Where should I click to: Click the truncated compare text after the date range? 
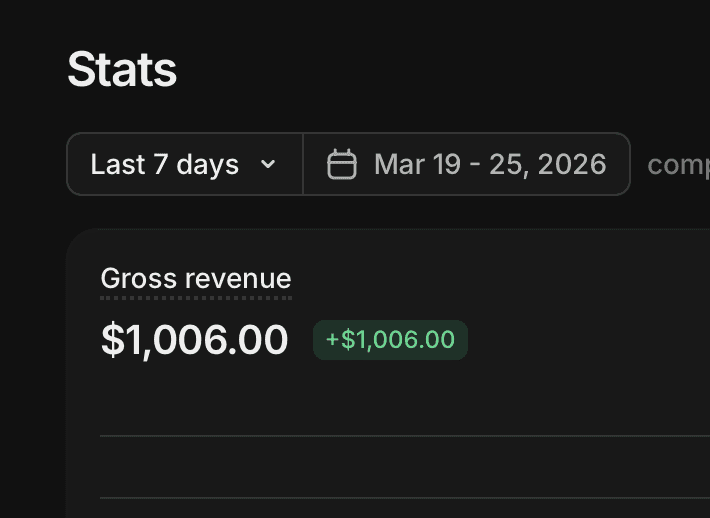(x=679, y=164)
